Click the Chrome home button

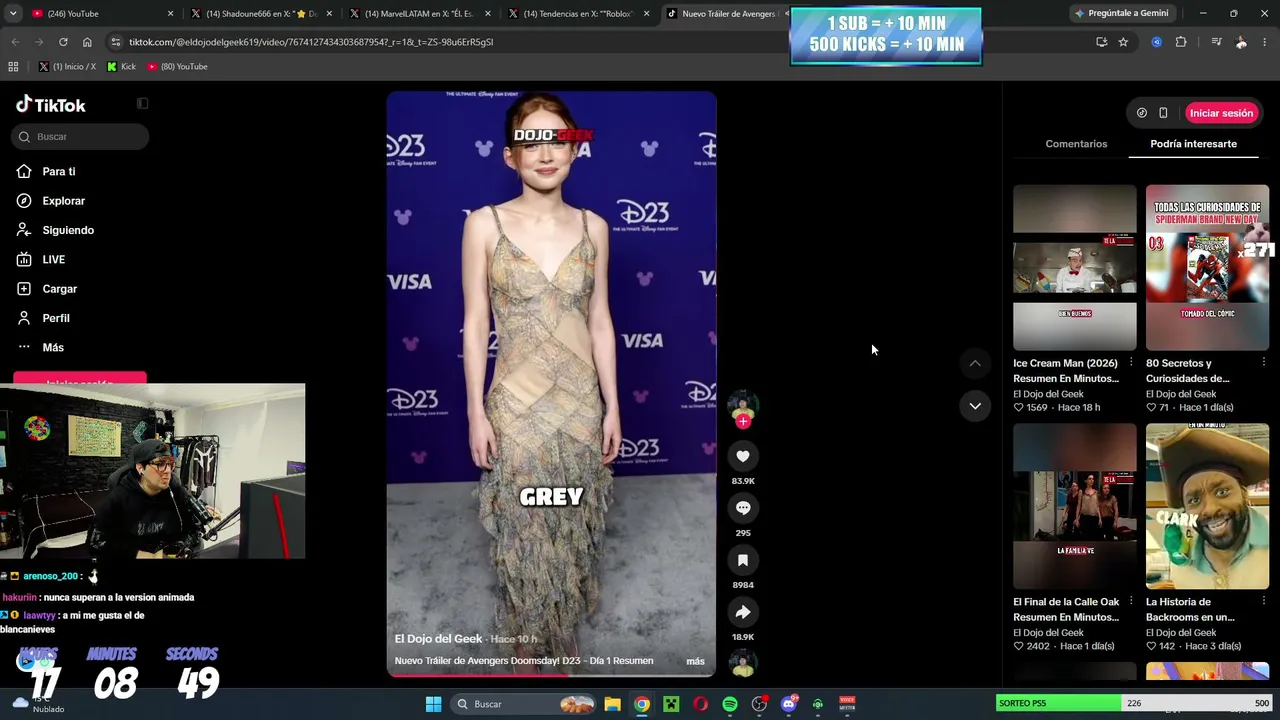click(x=87, y=42)
